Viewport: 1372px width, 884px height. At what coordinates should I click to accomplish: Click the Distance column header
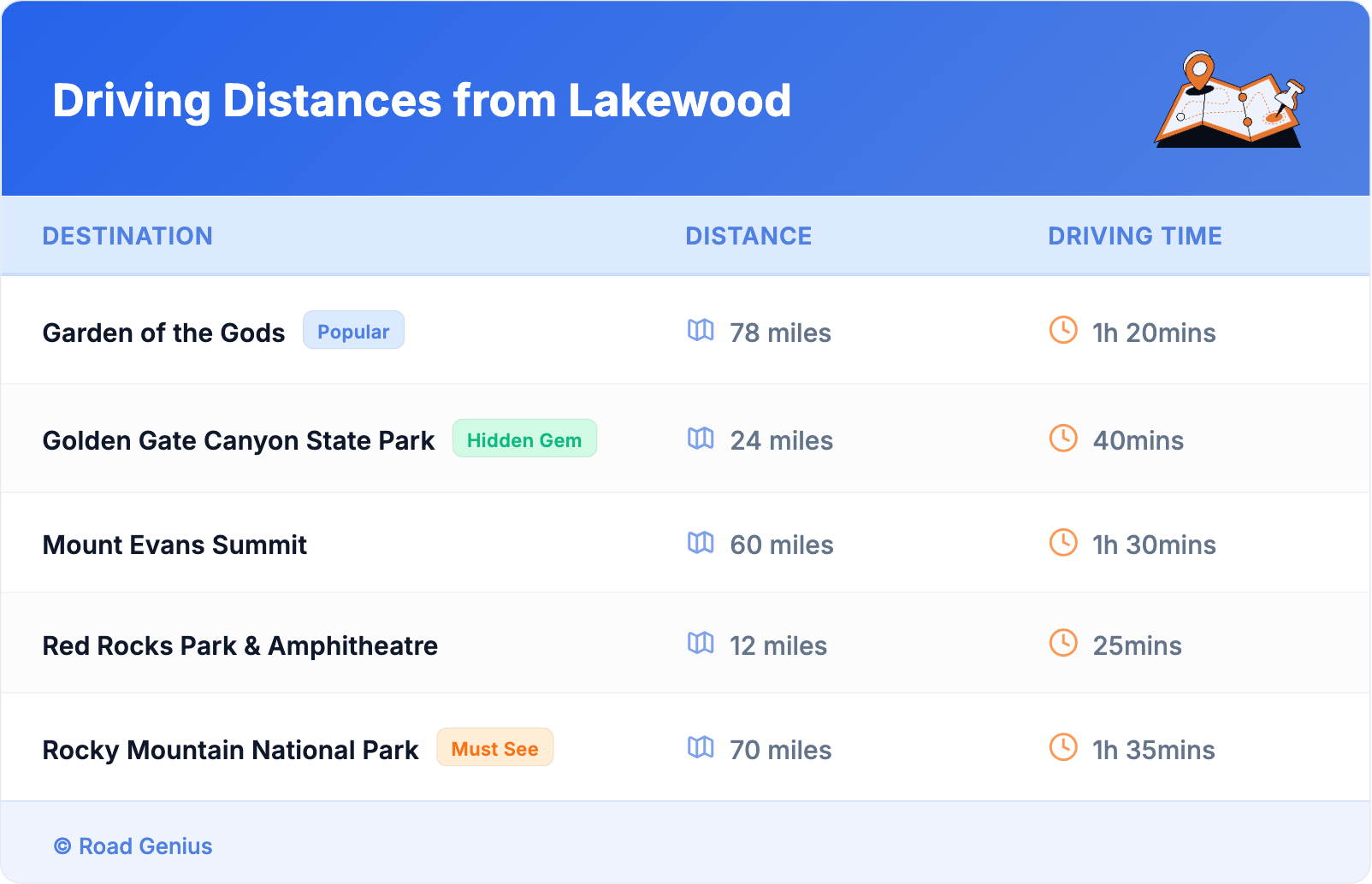tap(748, 236)
